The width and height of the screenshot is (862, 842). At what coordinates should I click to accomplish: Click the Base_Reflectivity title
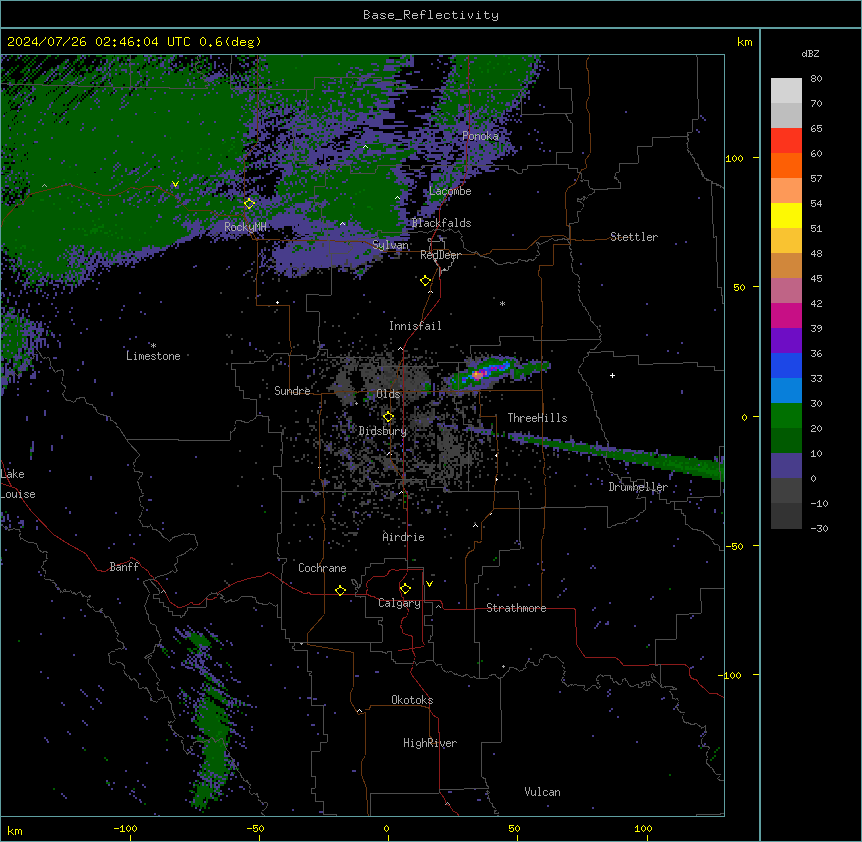(431, 15)
